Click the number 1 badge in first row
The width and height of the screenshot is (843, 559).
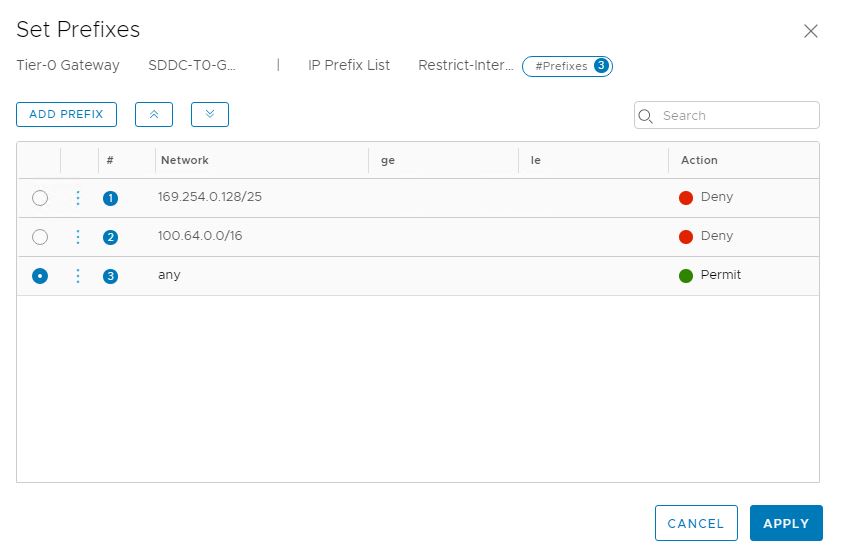pyautogui.click(x=110, y=198)
